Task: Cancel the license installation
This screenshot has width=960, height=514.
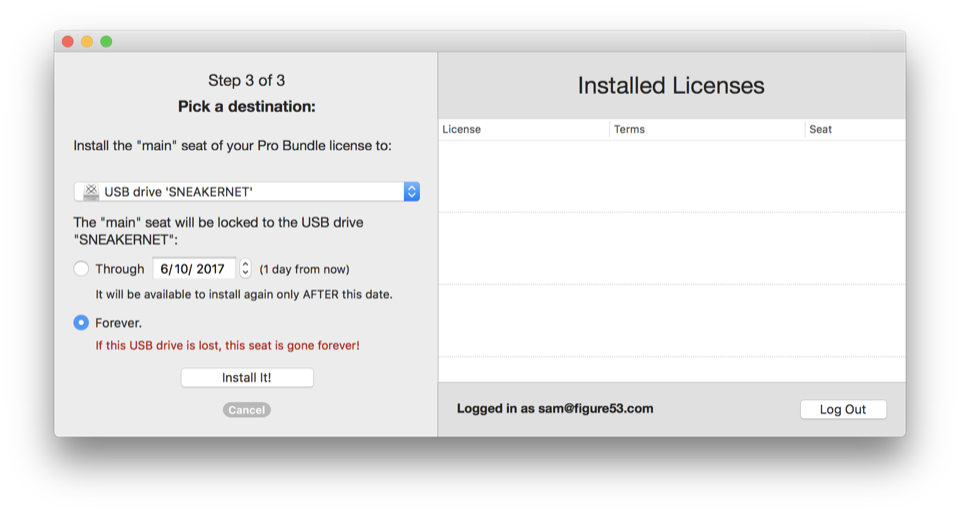Action: click(x=246, y=410)
